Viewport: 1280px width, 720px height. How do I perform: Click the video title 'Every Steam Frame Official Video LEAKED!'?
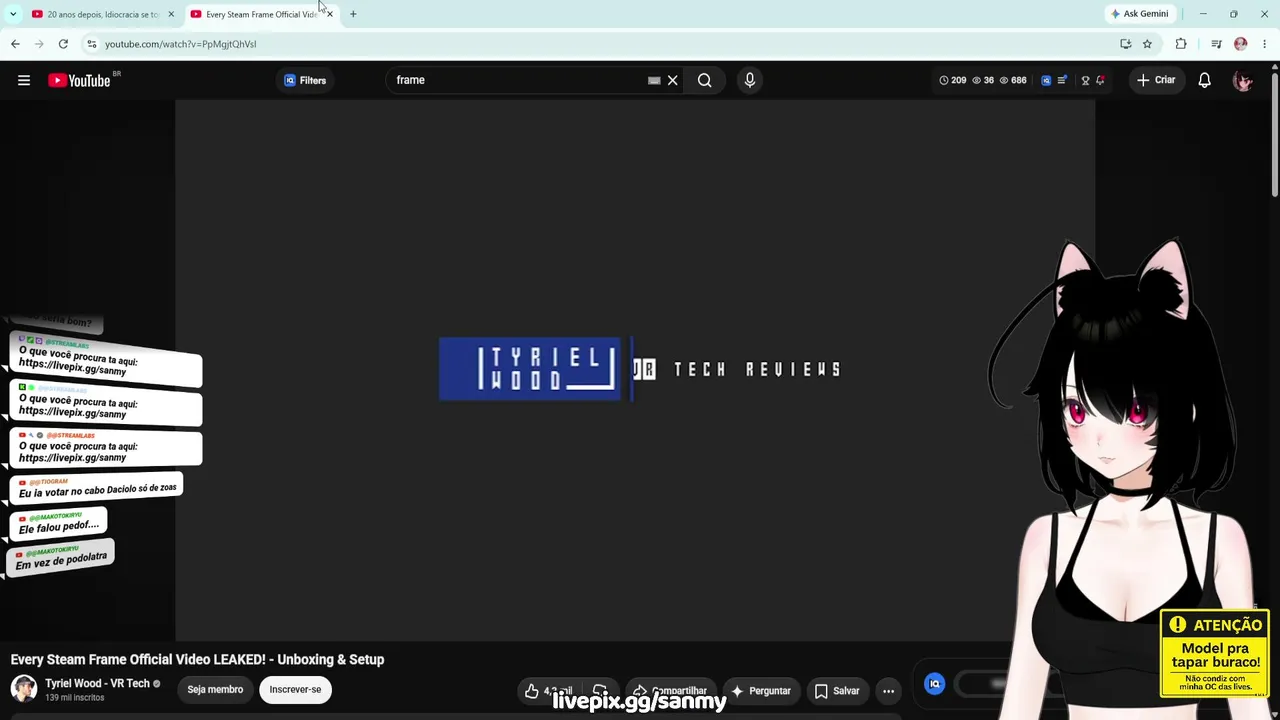(x=197, y=660)
